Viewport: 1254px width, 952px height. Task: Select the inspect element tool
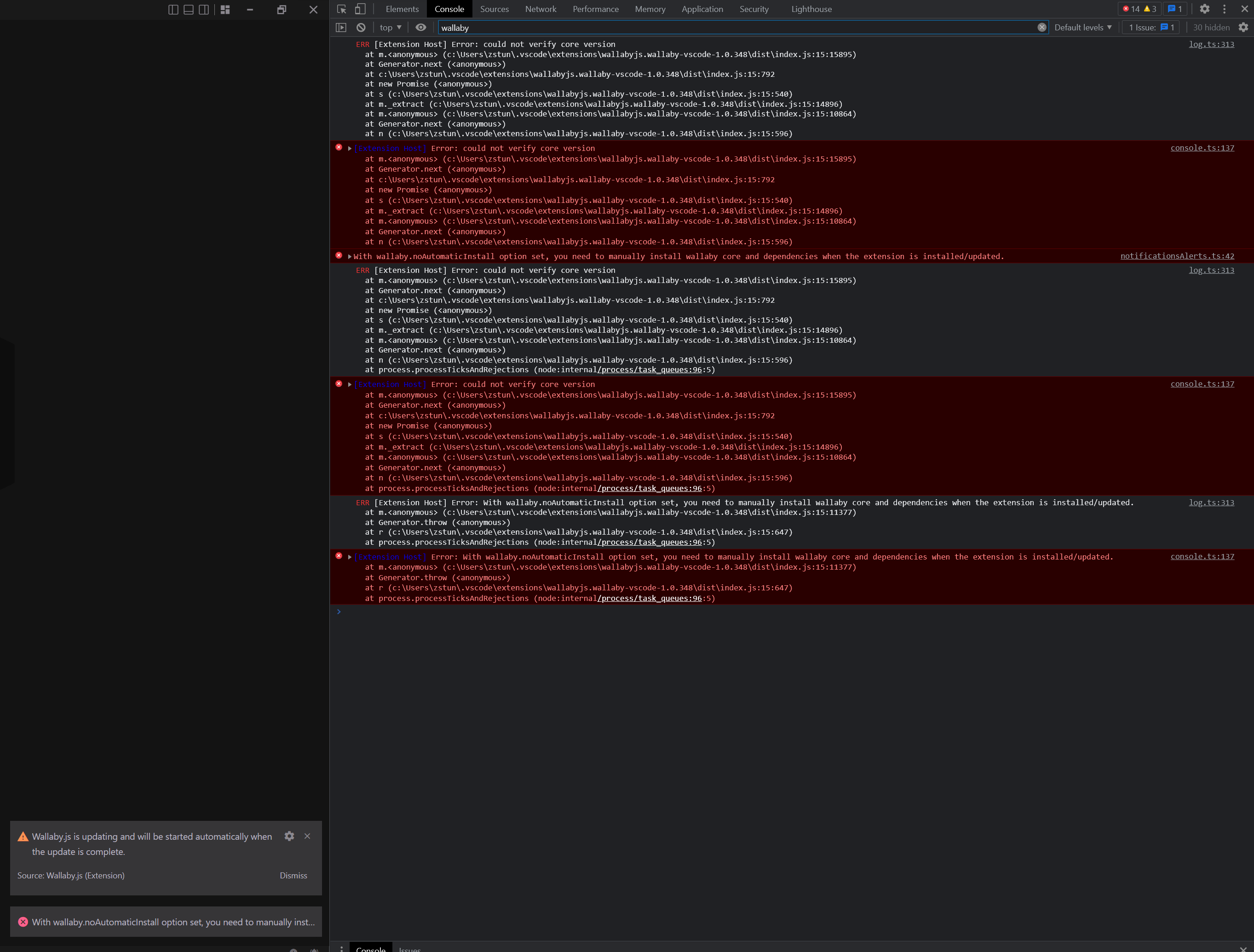(x=341, y=9)
